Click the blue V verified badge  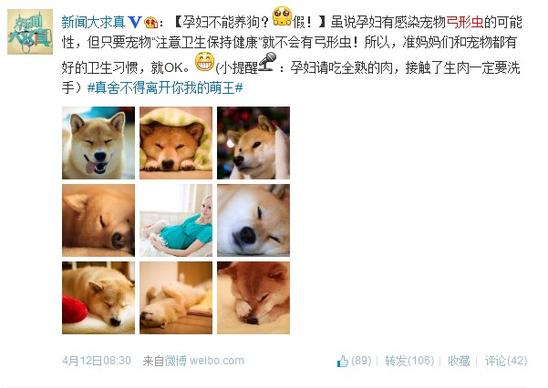coord(135,22)
